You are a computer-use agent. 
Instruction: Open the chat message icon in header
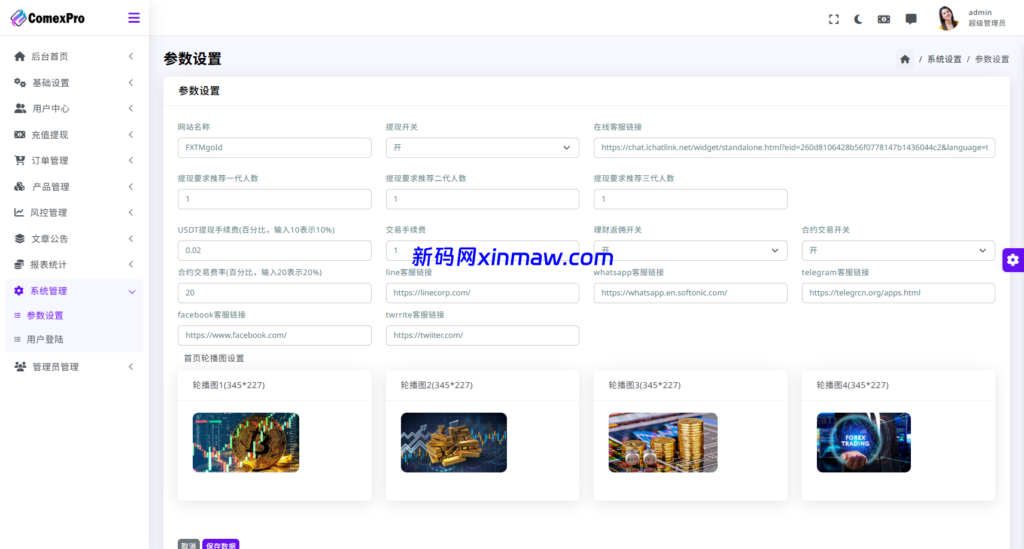(x=911, y=19)
